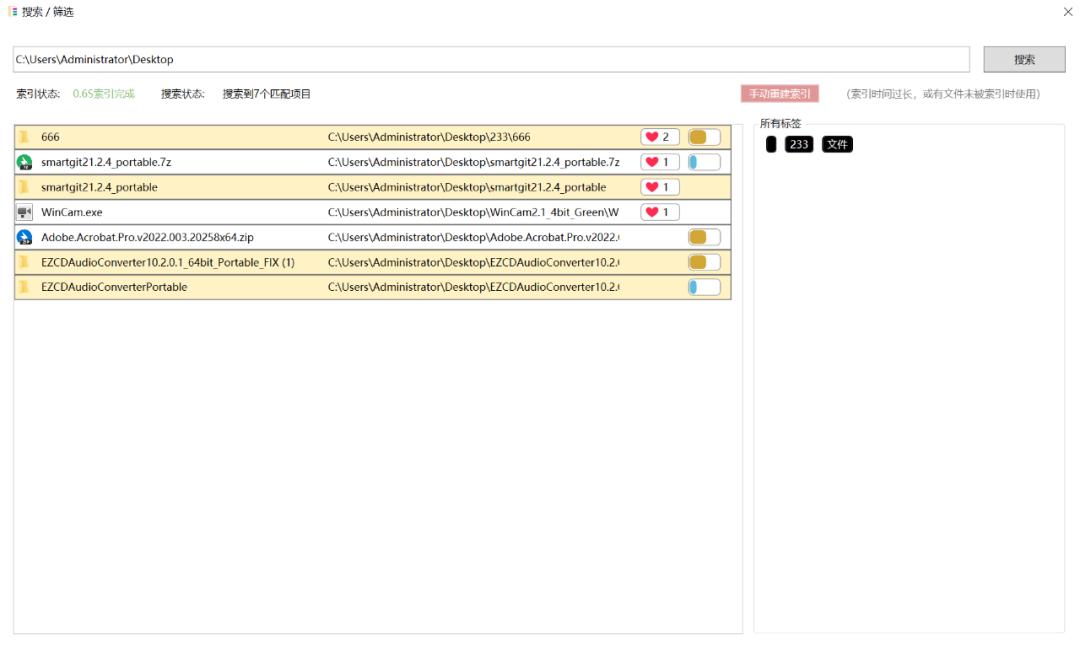
Task: Click the yellow color tag on the 666 row
Action: [x=703, y=137]
